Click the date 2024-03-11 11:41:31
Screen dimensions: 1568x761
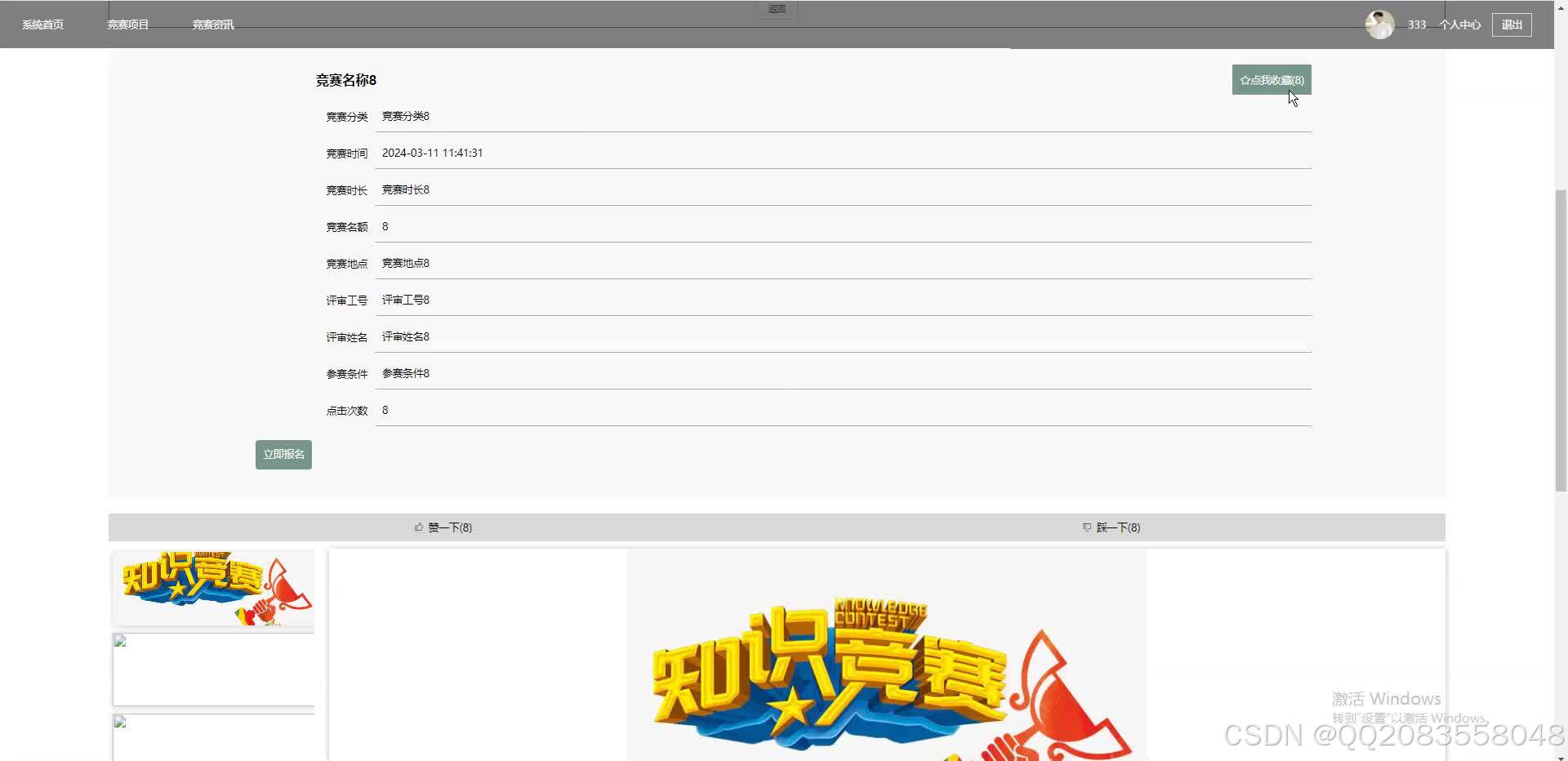432,153
